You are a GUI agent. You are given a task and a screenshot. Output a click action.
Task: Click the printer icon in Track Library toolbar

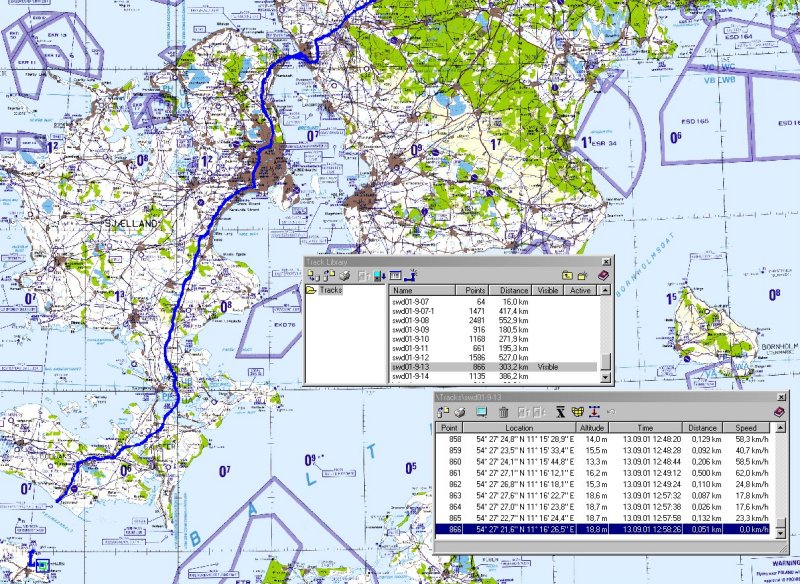[x=345, y=274]
